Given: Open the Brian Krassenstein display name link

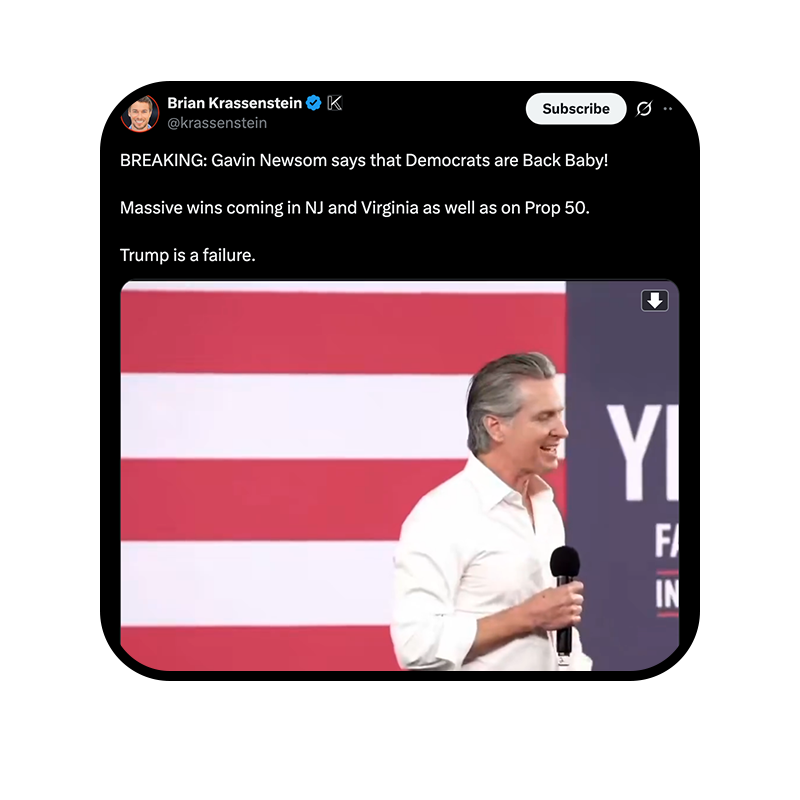Looking at the screenshot, I should pyautogui.click(x=235, y=103).
